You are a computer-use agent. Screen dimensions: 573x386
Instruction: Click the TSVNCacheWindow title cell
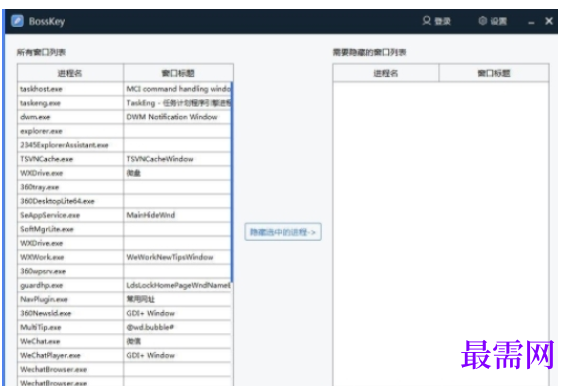coord(178,159)
